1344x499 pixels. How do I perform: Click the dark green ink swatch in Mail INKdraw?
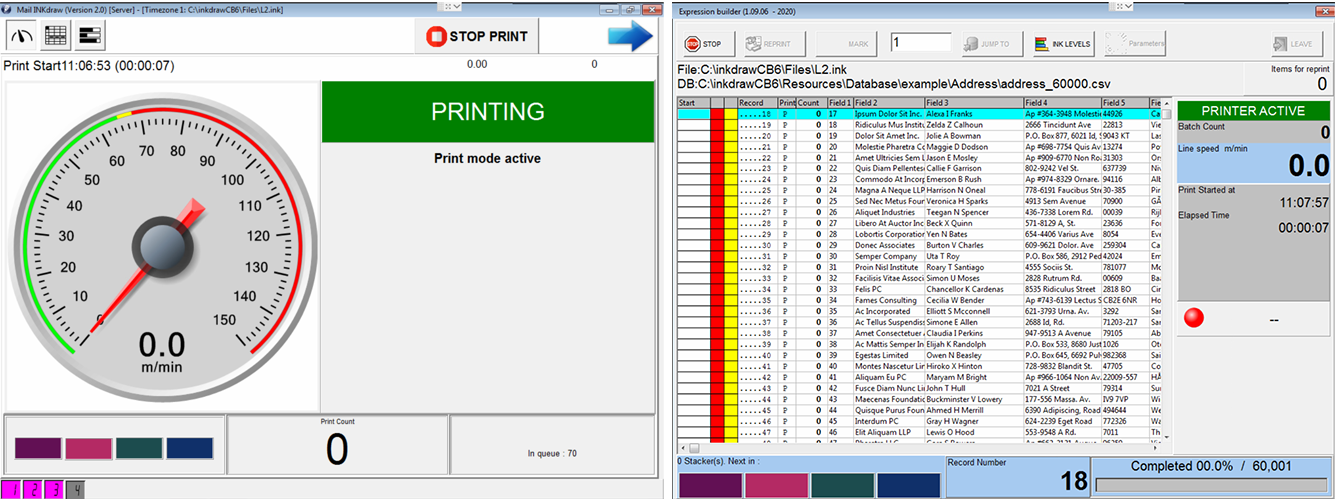point(138,449)
